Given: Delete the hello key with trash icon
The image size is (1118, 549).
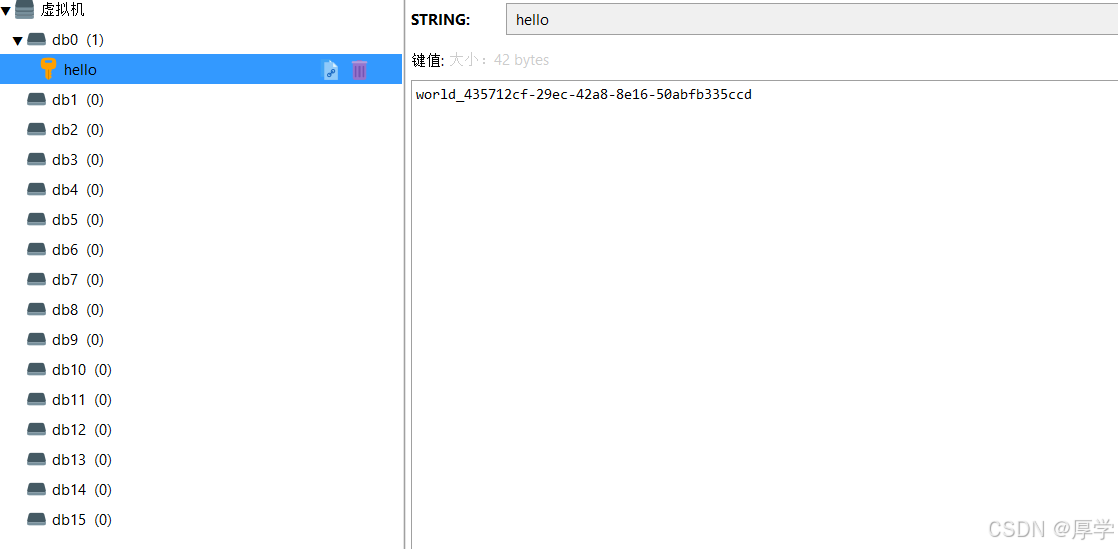Looking at the screenshot, I should point(359,70).
